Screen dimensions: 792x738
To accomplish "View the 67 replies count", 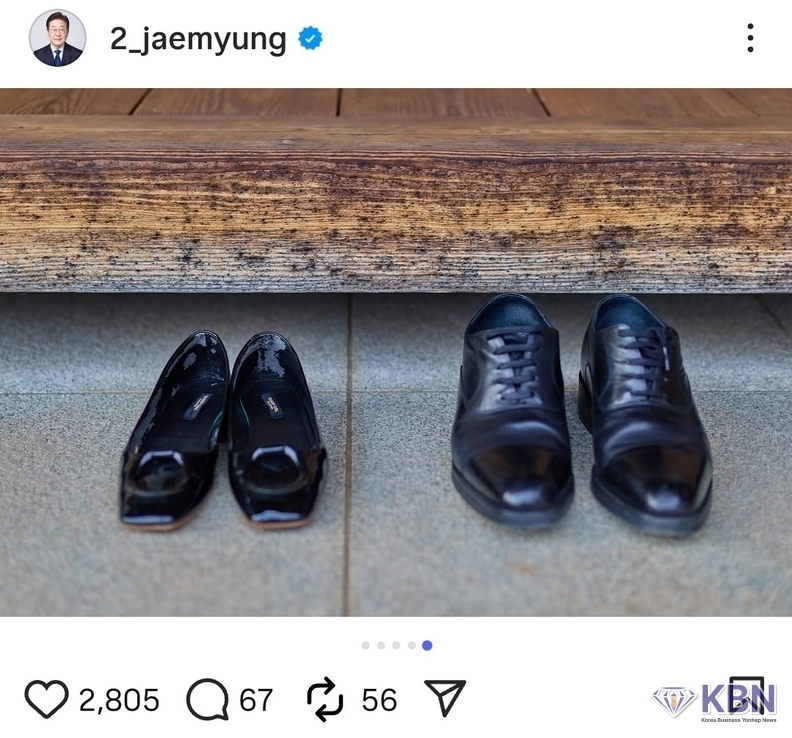I will pos(256,700).
